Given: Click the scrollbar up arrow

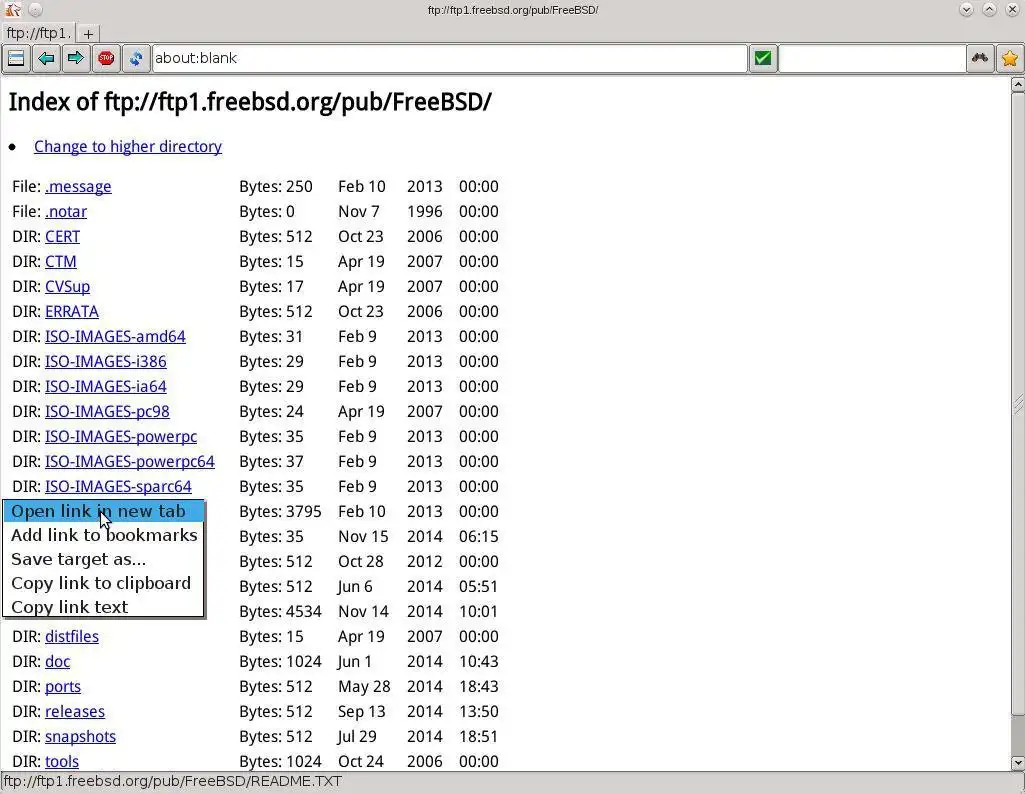Looking at the screenshot, I should pos(1018,84).
